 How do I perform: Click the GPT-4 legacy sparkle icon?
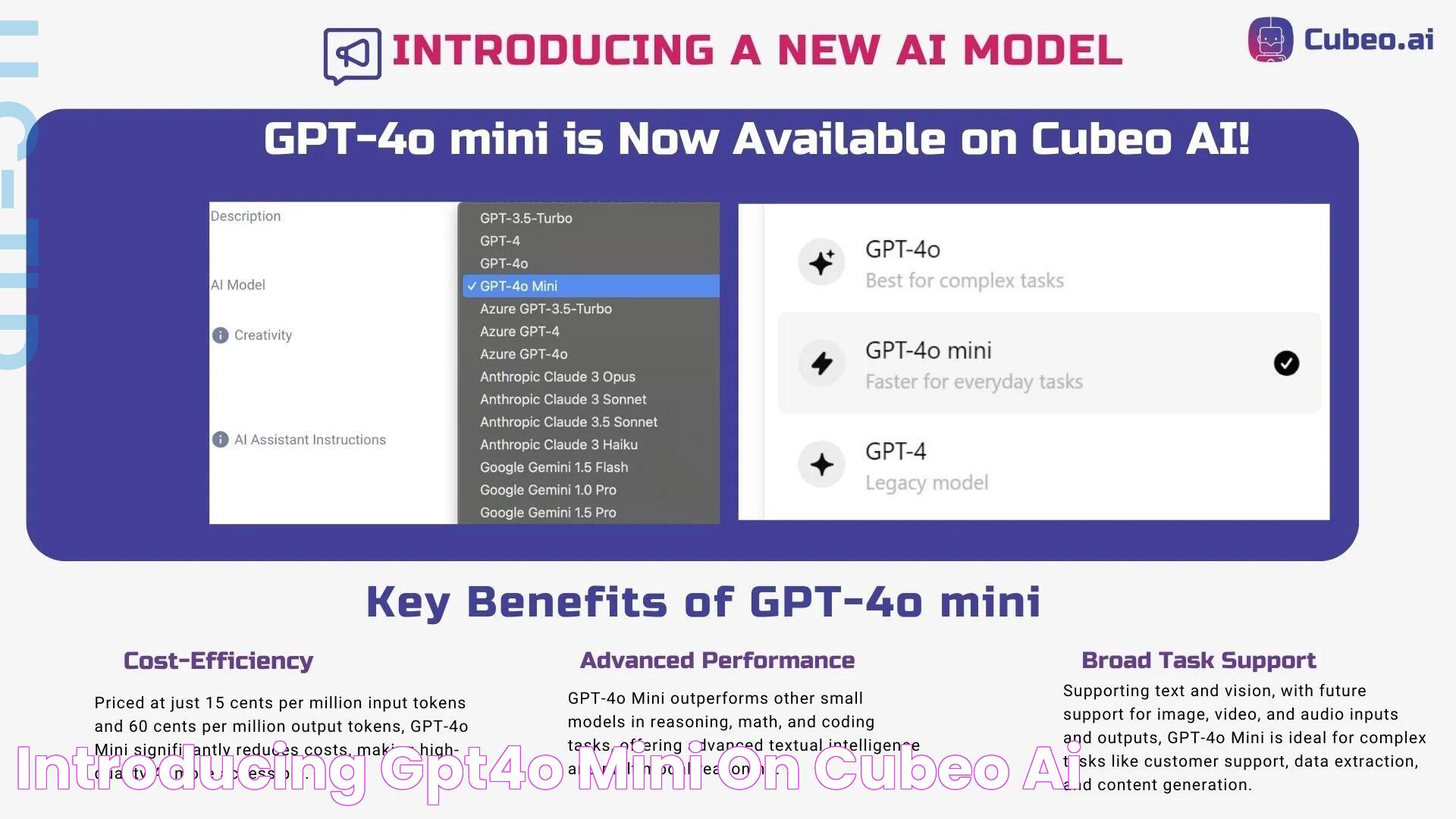(x=821, y=465)
